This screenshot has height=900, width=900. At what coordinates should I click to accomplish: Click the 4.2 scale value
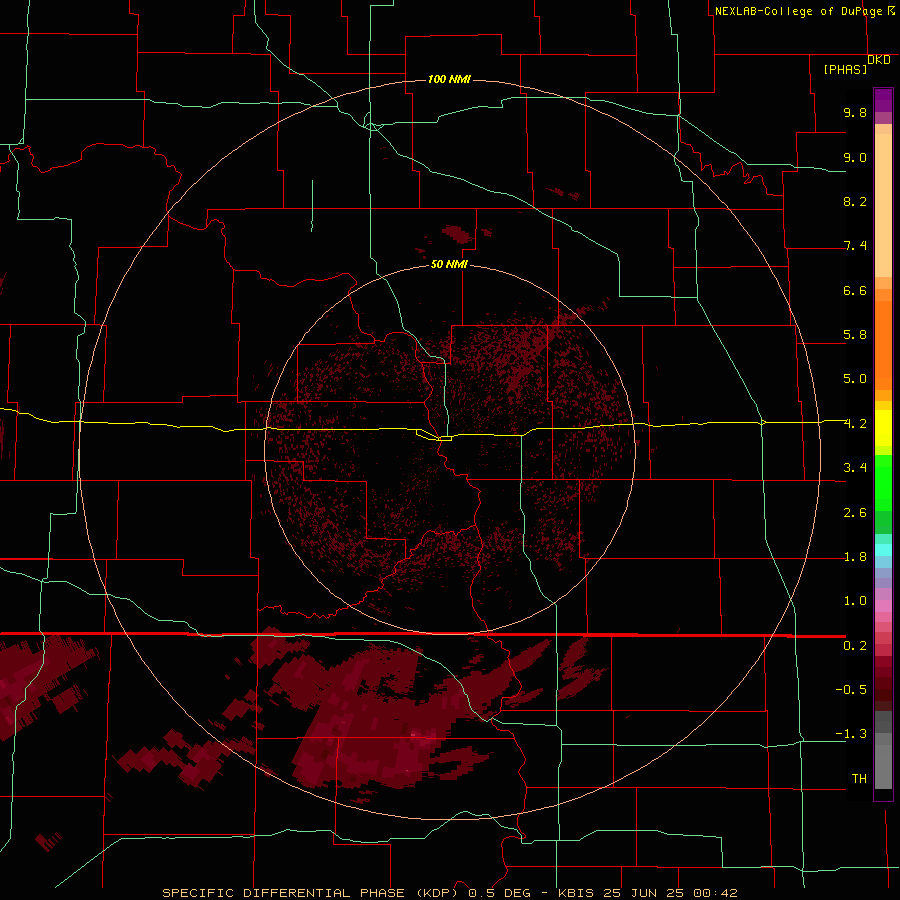point(855,424)
